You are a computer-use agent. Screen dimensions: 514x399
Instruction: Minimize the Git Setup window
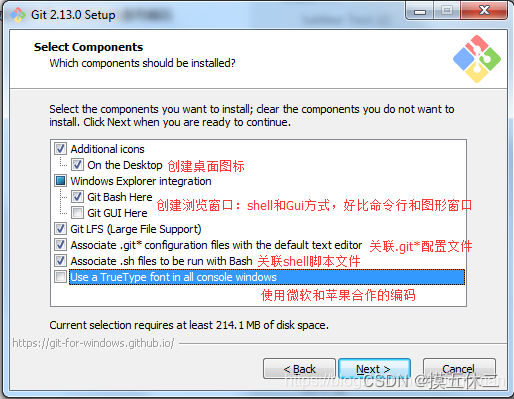(x=420, y=11)
